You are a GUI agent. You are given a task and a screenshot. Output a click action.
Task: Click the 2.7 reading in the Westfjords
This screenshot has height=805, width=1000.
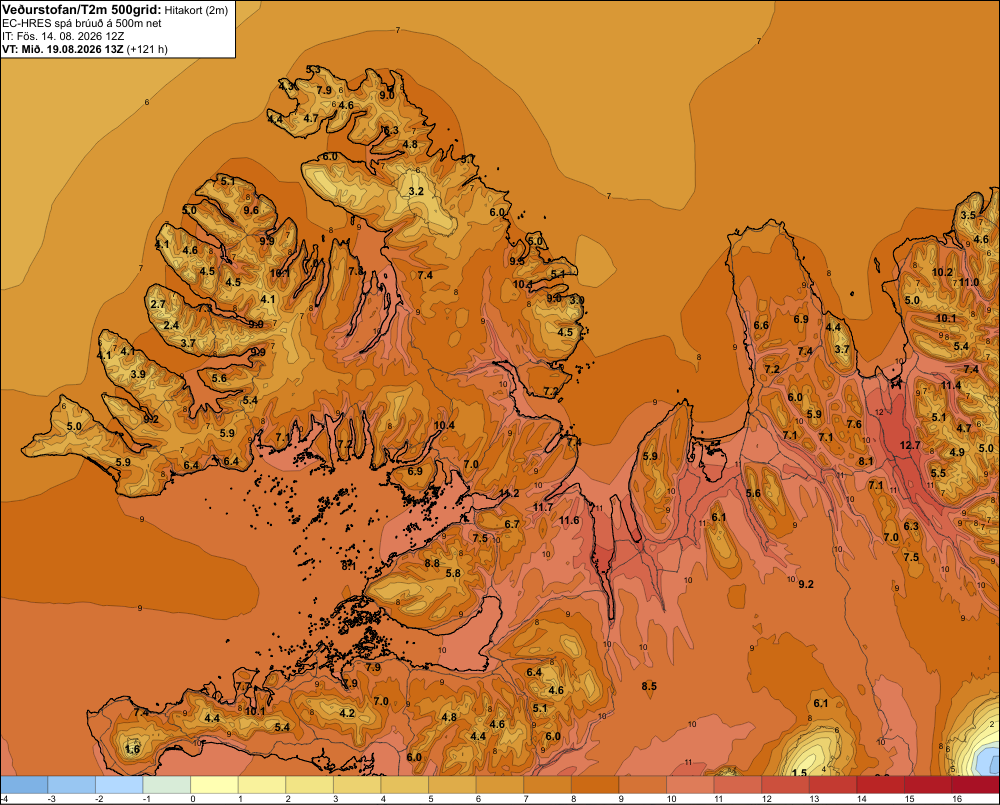158,304
